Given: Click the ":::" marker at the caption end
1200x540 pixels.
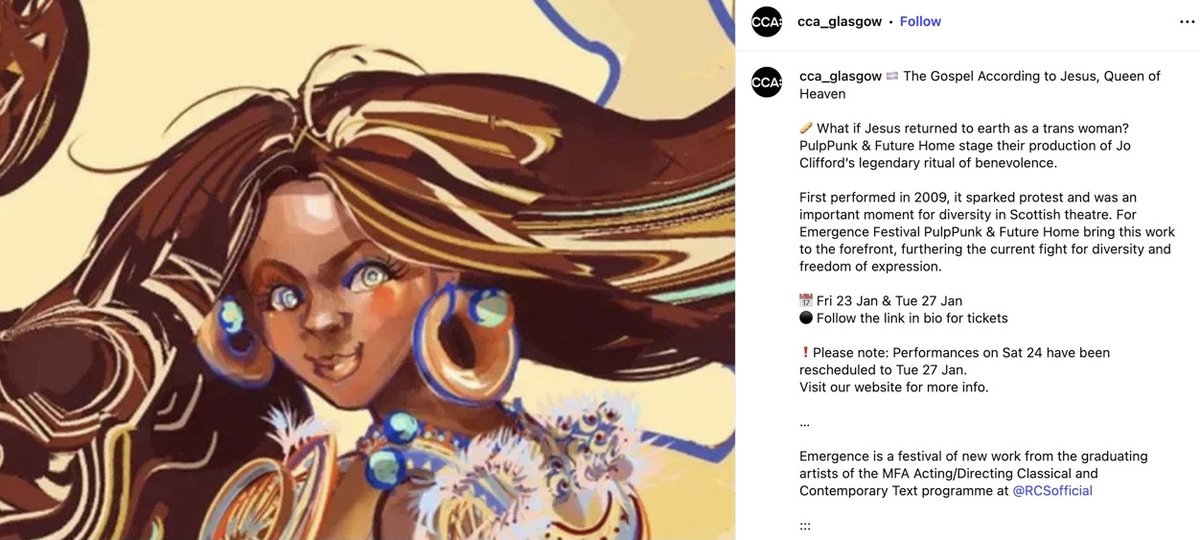Looking at the screenshot, I should coord(804,526).
